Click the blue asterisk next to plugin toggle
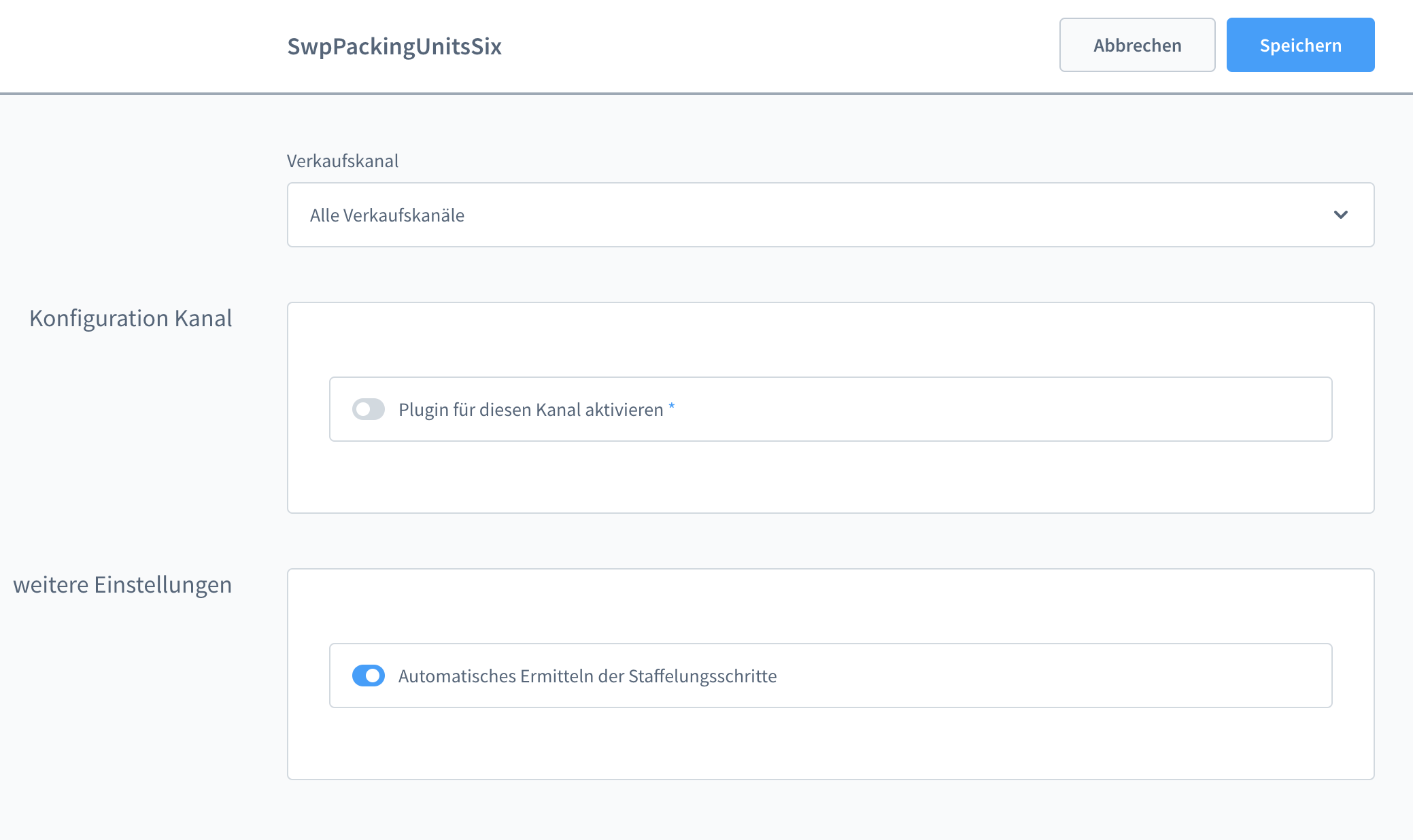Viewport: 1413px width, 840px height. point(672,406)
